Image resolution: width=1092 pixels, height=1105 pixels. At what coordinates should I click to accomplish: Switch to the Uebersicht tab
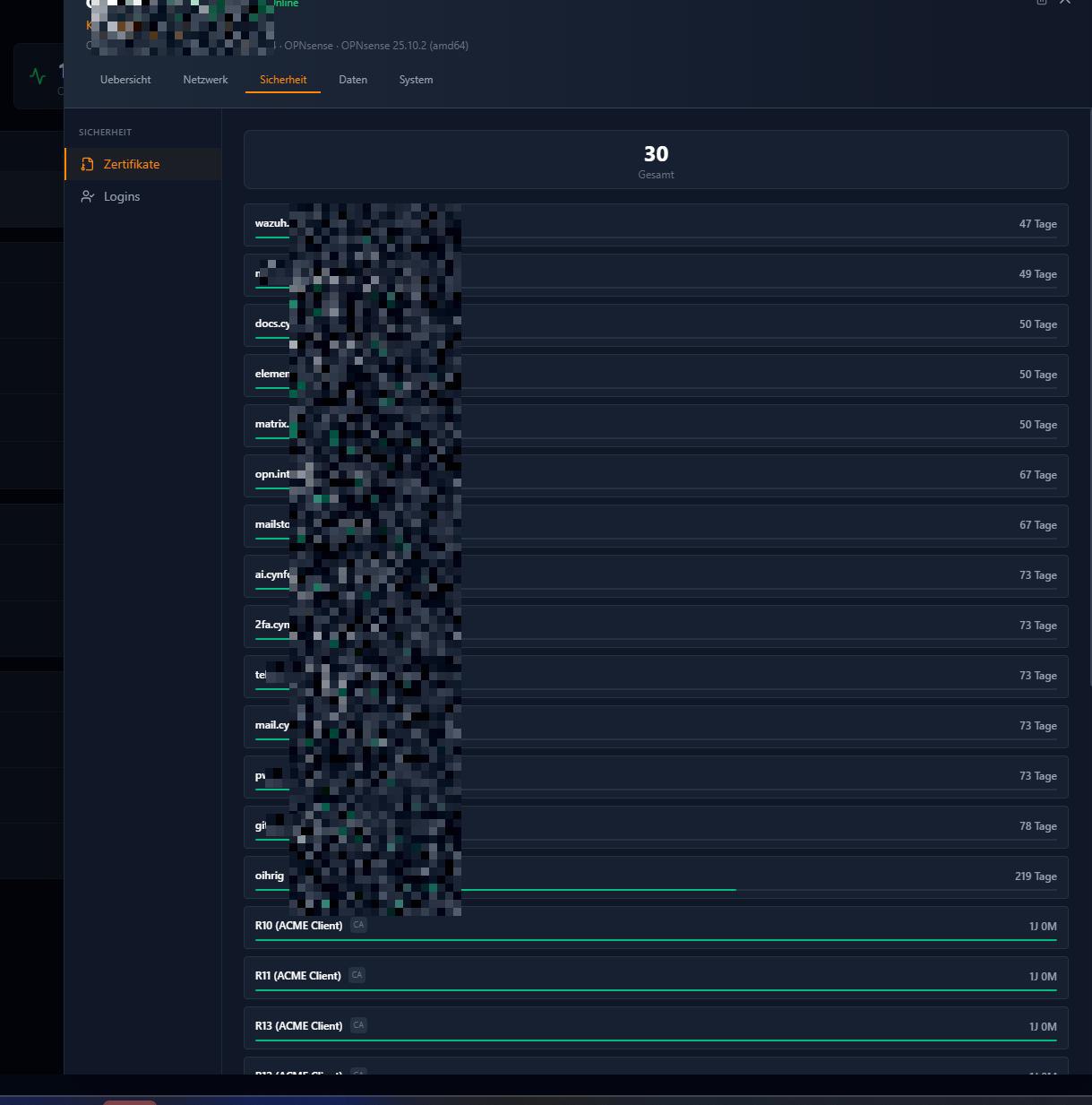coord(125,80)
